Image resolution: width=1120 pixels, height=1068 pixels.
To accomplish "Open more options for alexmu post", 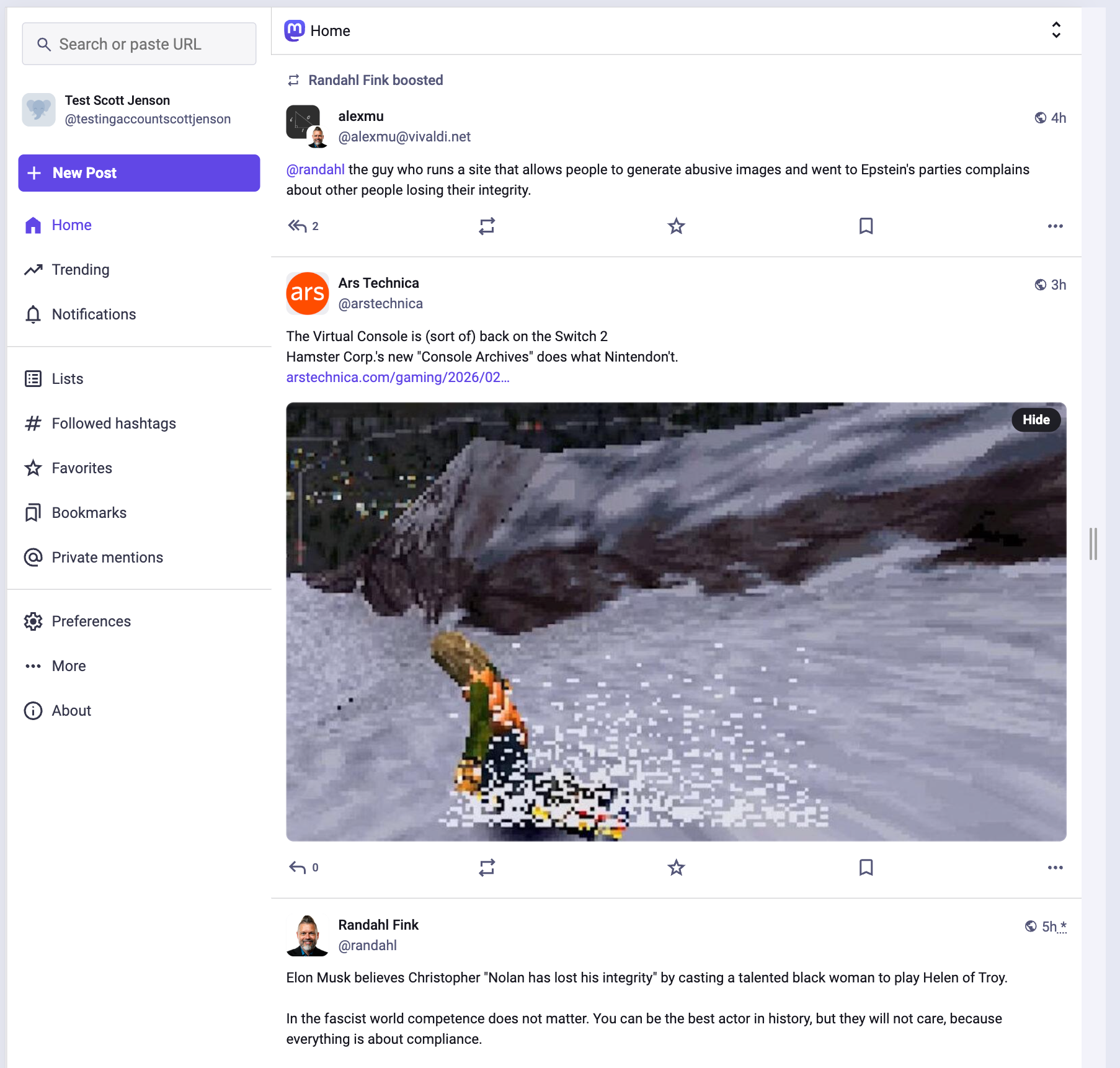I will [x=1055, y=226].
